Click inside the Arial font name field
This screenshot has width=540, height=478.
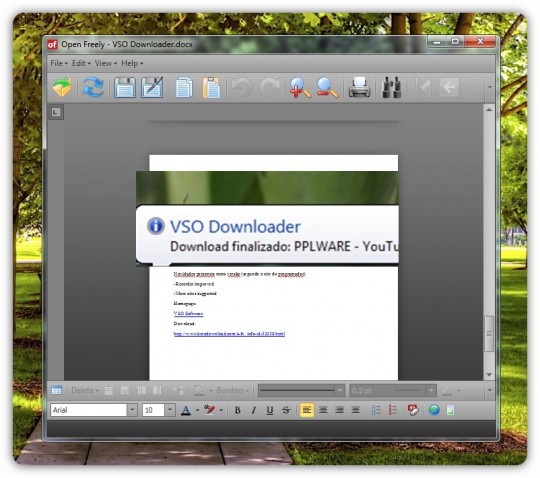coord(89,410)
